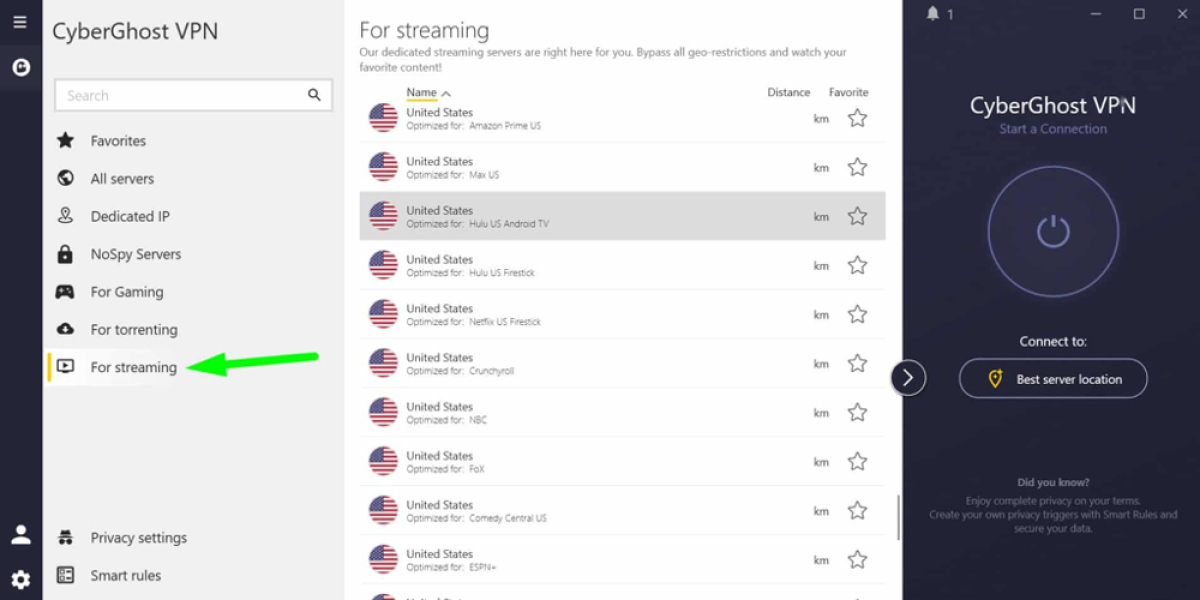Favorite the Netflix US Firestick server
Image resolution: width=1200 pixels, height=600 pixels.
pos(857,314)
